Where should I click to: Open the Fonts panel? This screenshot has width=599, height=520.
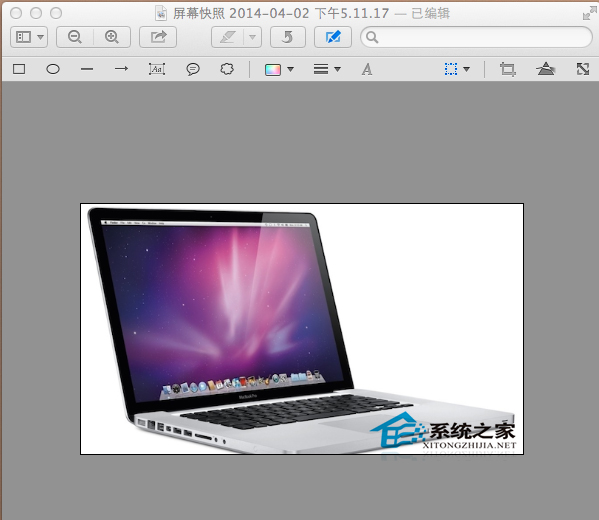(367, 69)
